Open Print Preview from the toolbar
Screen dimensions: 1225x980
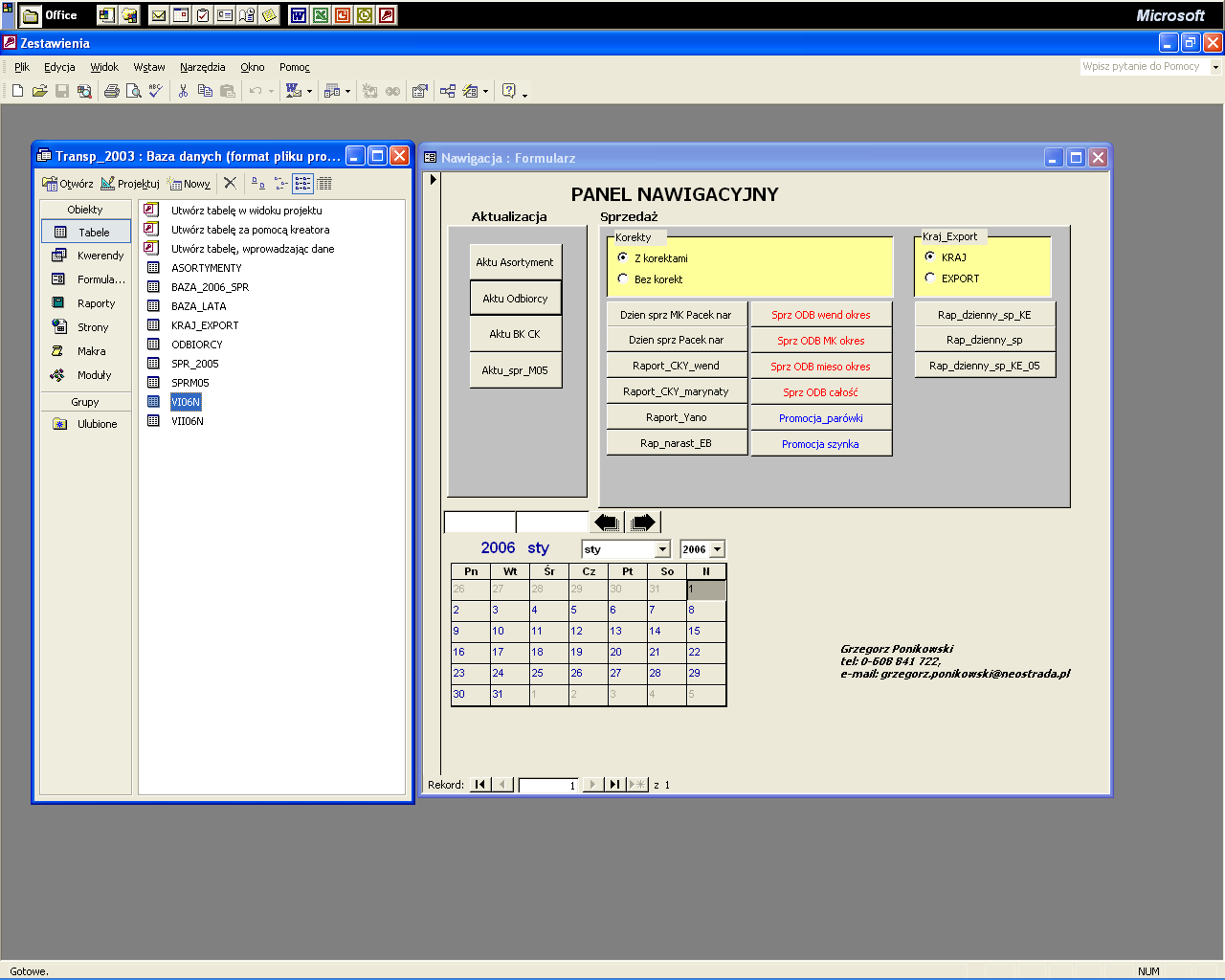point(133,91)
